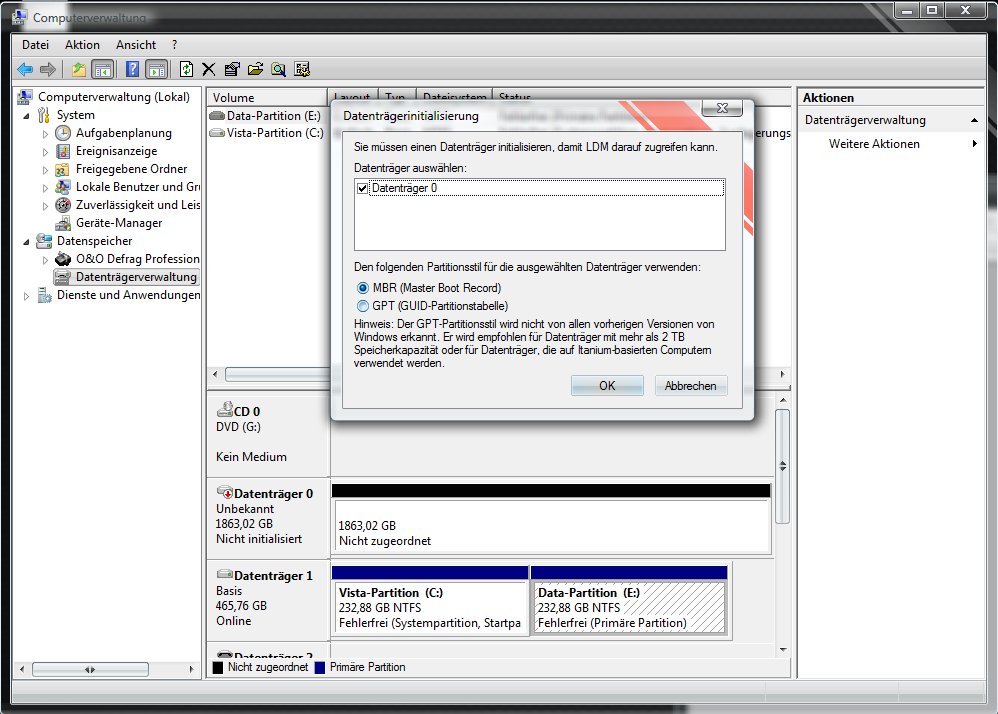Open the ? help menu
Screen dimensions: 998x714
pos(174,45)
